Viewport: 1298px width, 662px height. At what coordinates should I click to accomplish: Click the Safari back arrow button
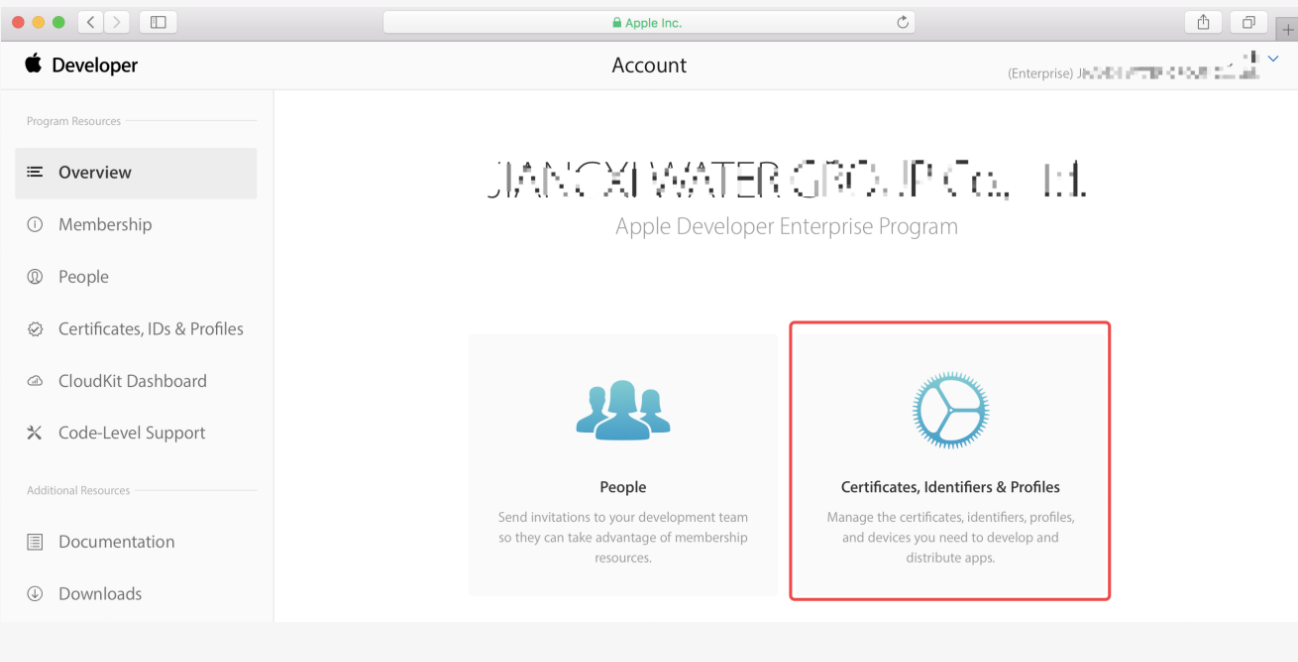tap(91, 22)
